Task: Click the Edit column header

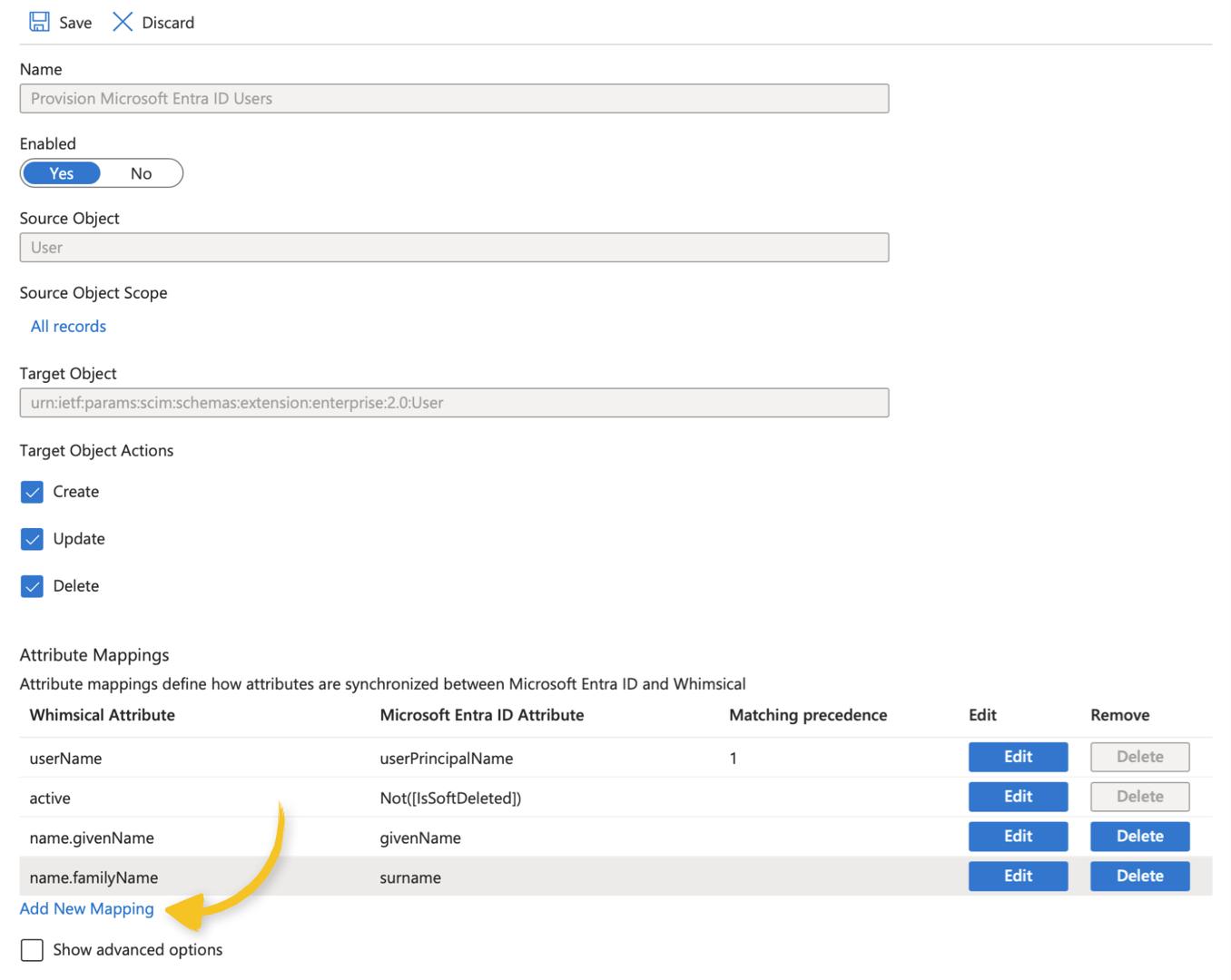Action: click(982, 715)
